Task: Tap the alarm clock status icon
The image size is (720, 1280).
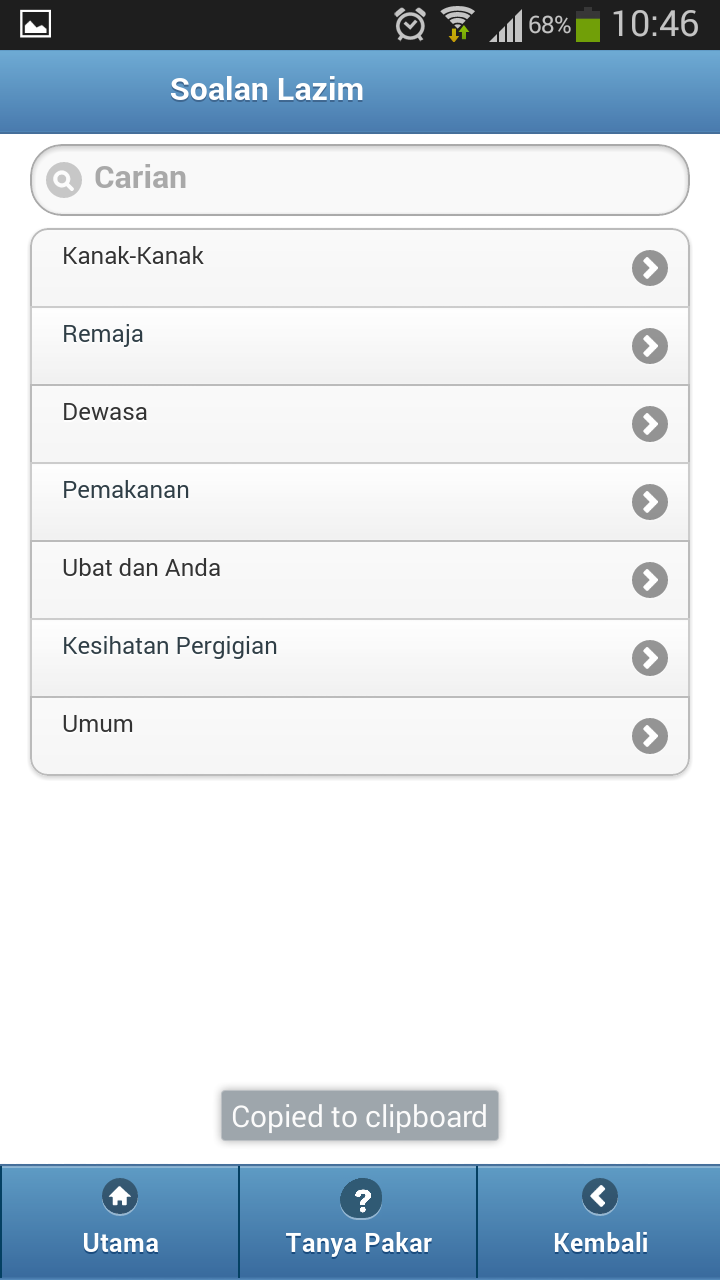Action: pyautogui.click(x=410, y=24)
